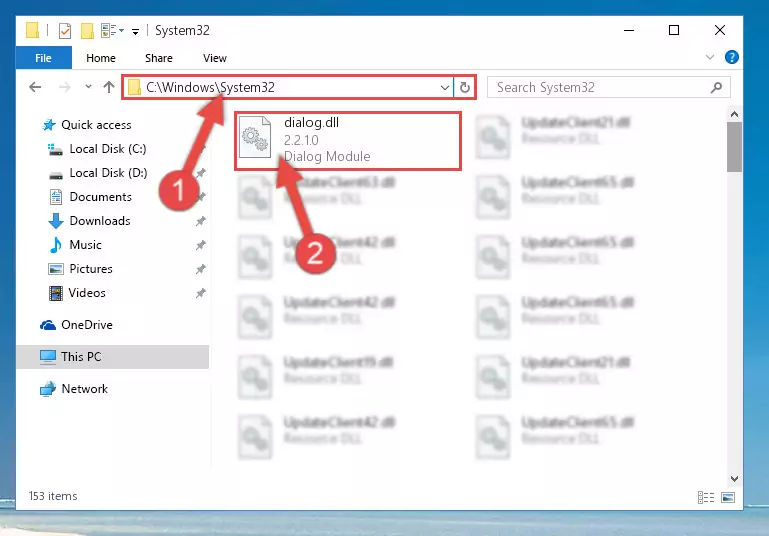Switch to the Home ribbon tab
Viewport: 769px width, 536px height.
point(101,58)
